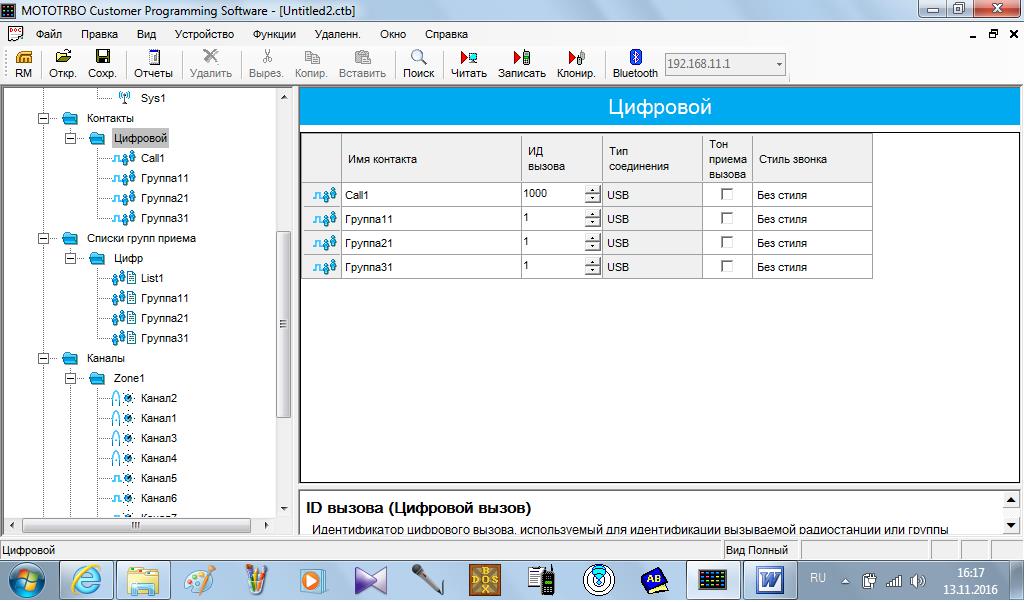Viewport: 1027px width, 602px height.
Task: Click the contact icon in the Call1 table row
Action: click(x=324, y=195)
